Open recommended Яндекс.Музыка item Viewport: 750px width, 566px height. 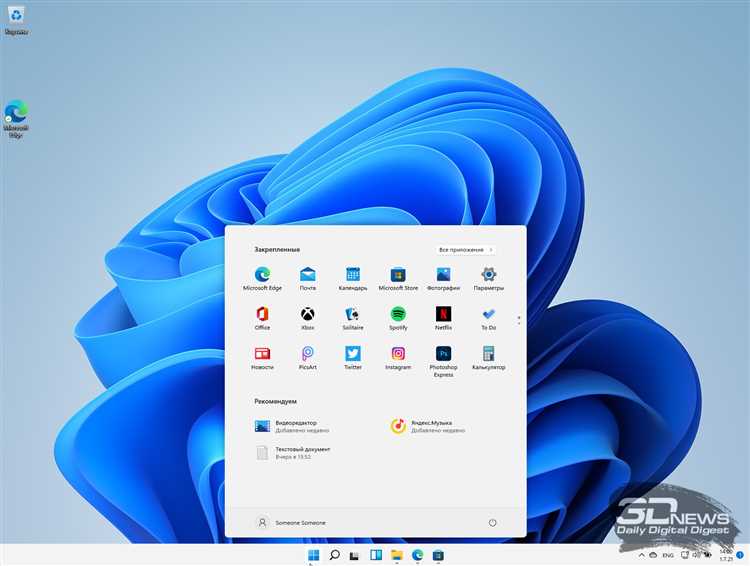[428, 426]
